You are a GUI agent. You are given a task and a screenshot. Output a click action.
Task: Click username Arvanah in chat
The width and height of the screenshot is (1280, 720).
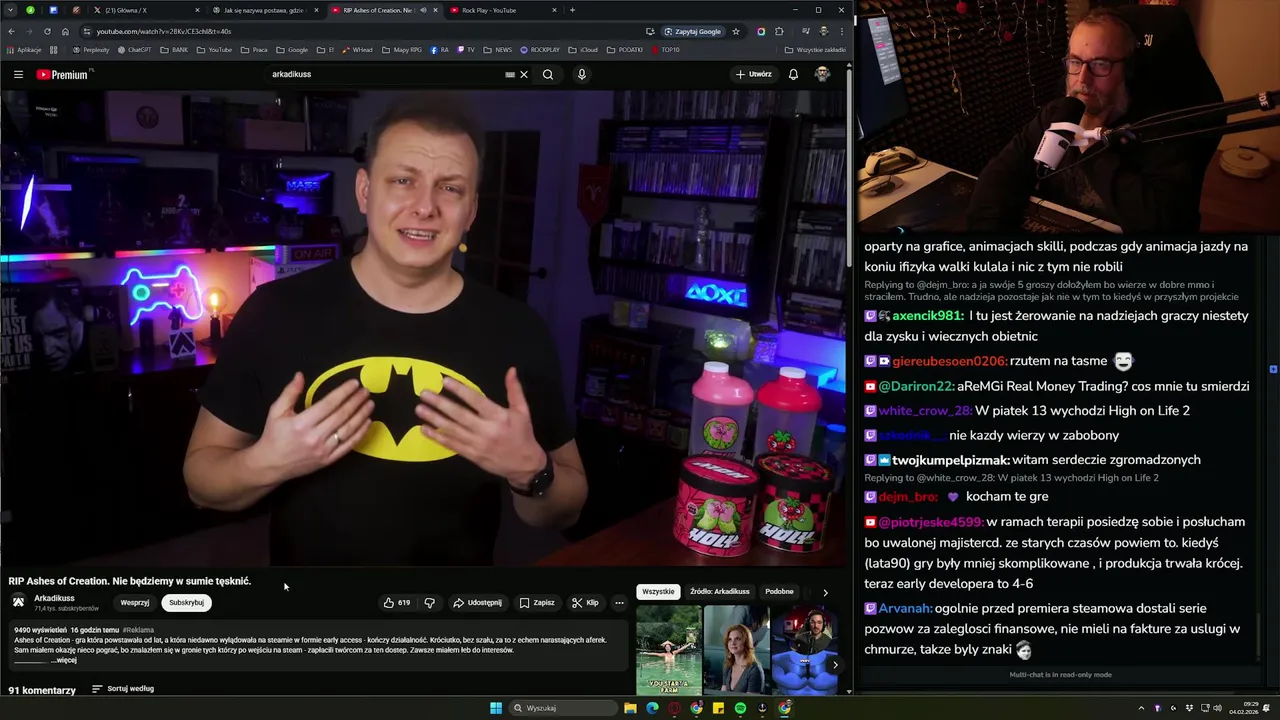[x=906, y=608]
